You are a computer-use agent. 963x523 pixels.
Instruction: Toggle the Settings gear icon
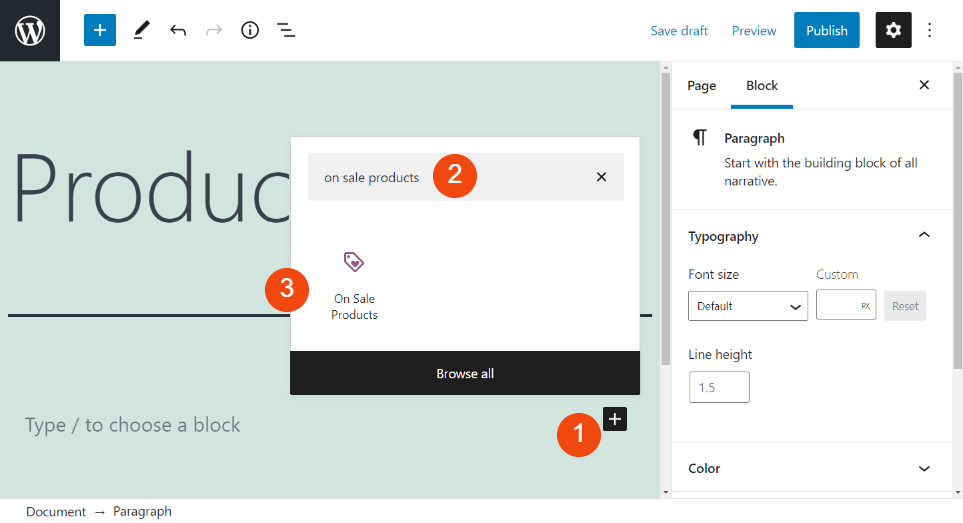click(893, 30)
